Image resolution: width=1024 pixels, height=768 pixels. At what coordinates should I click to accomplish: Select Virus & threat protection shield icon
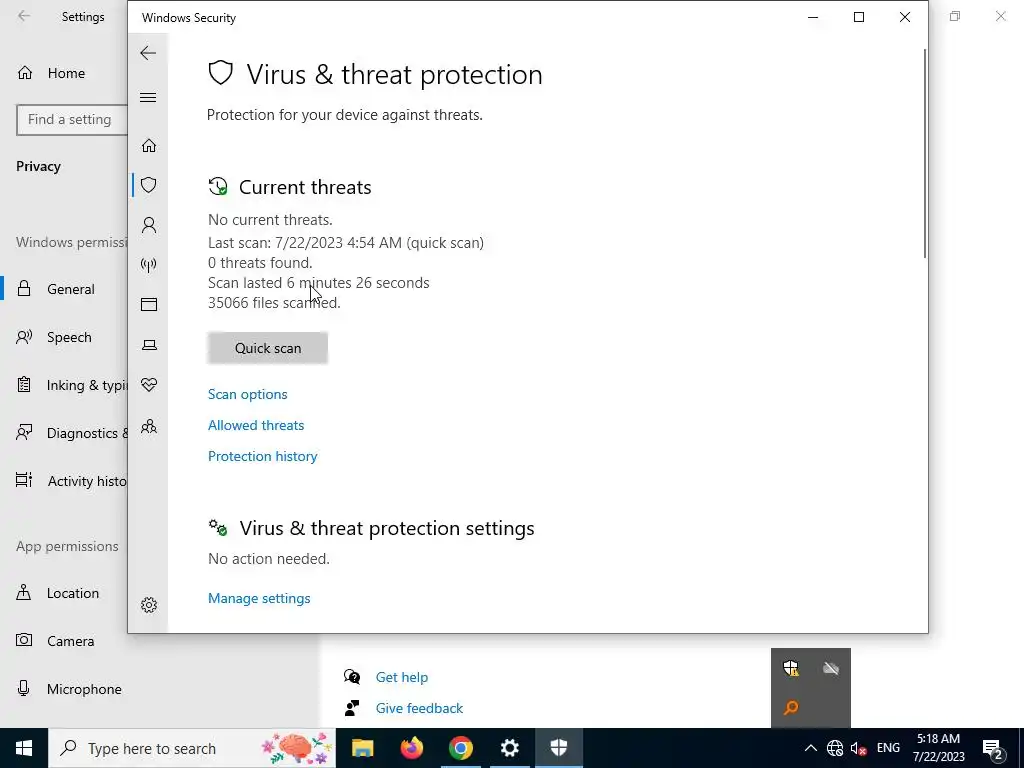click(149, 185)
